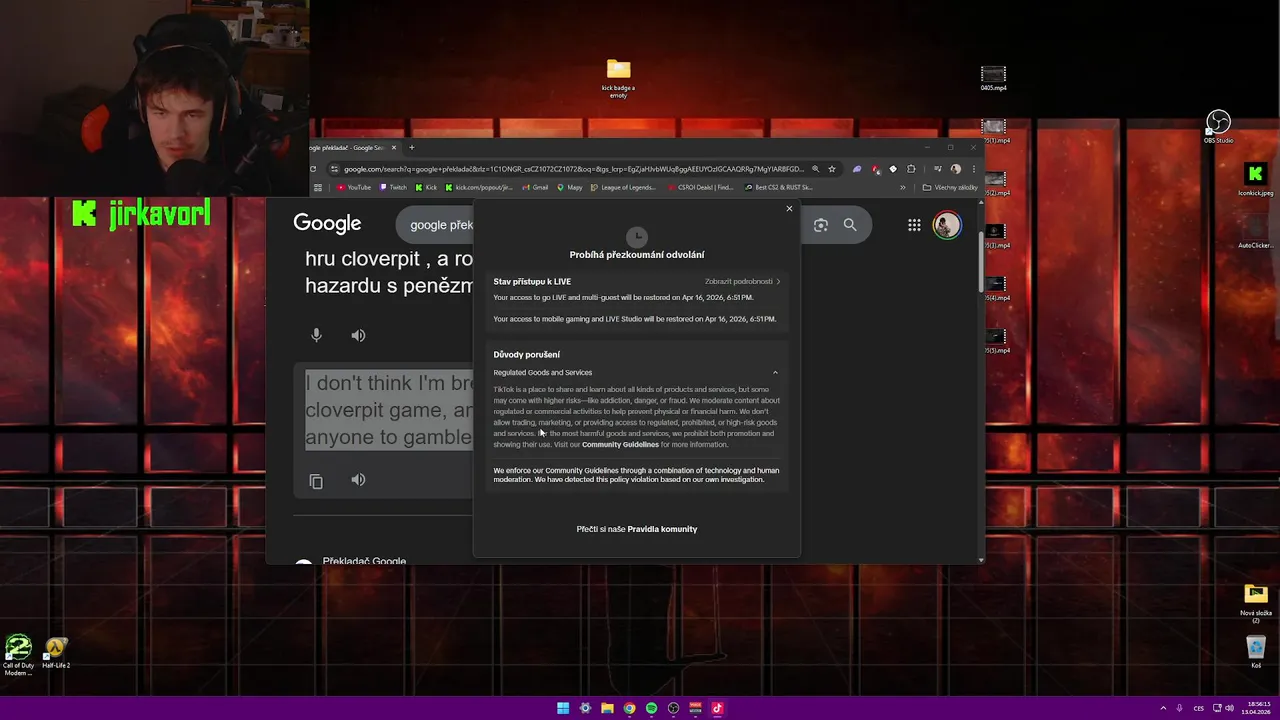Image resolution: width=1280 pixels, height=720 pixels.
Task: Reload the page in Chrome
Action: (313, 169)
